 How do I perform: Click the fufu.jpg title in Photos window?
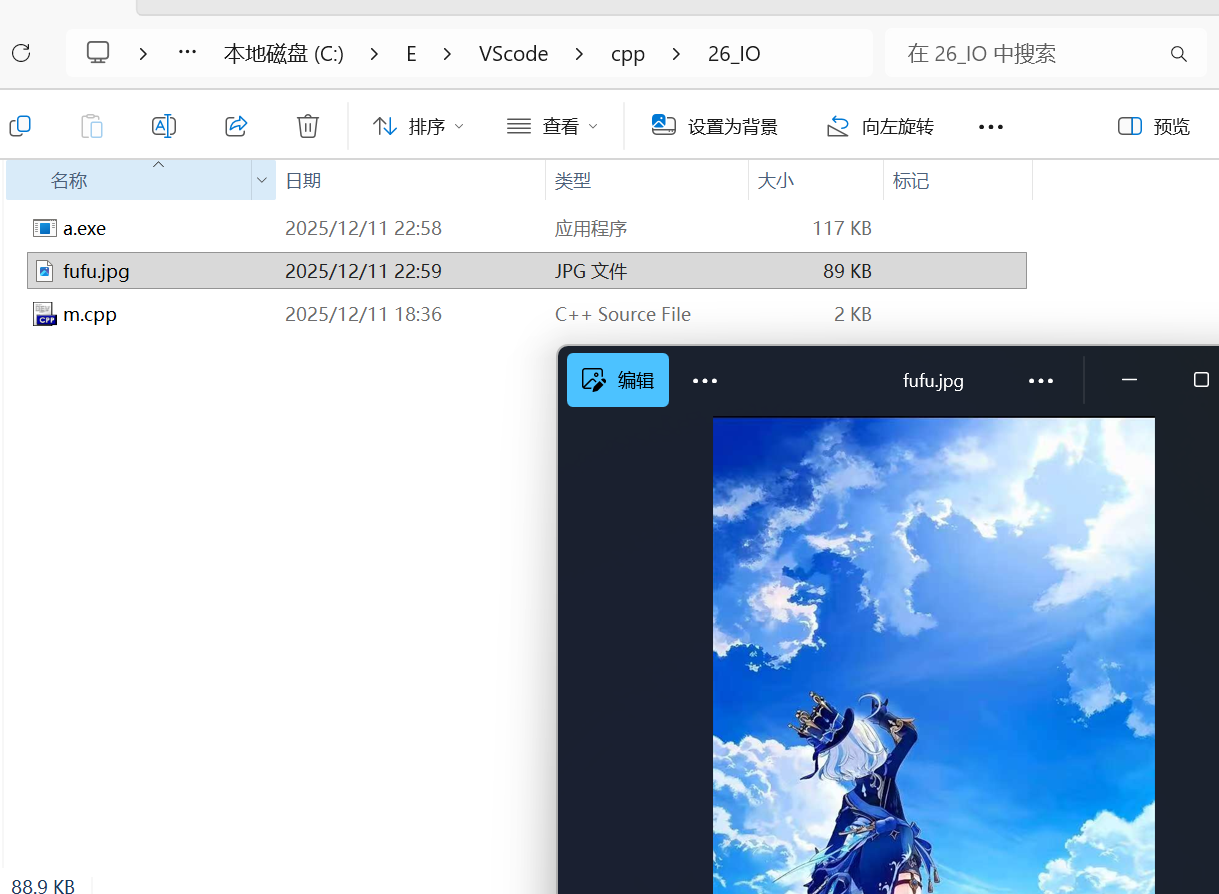[x=933, y=380]
